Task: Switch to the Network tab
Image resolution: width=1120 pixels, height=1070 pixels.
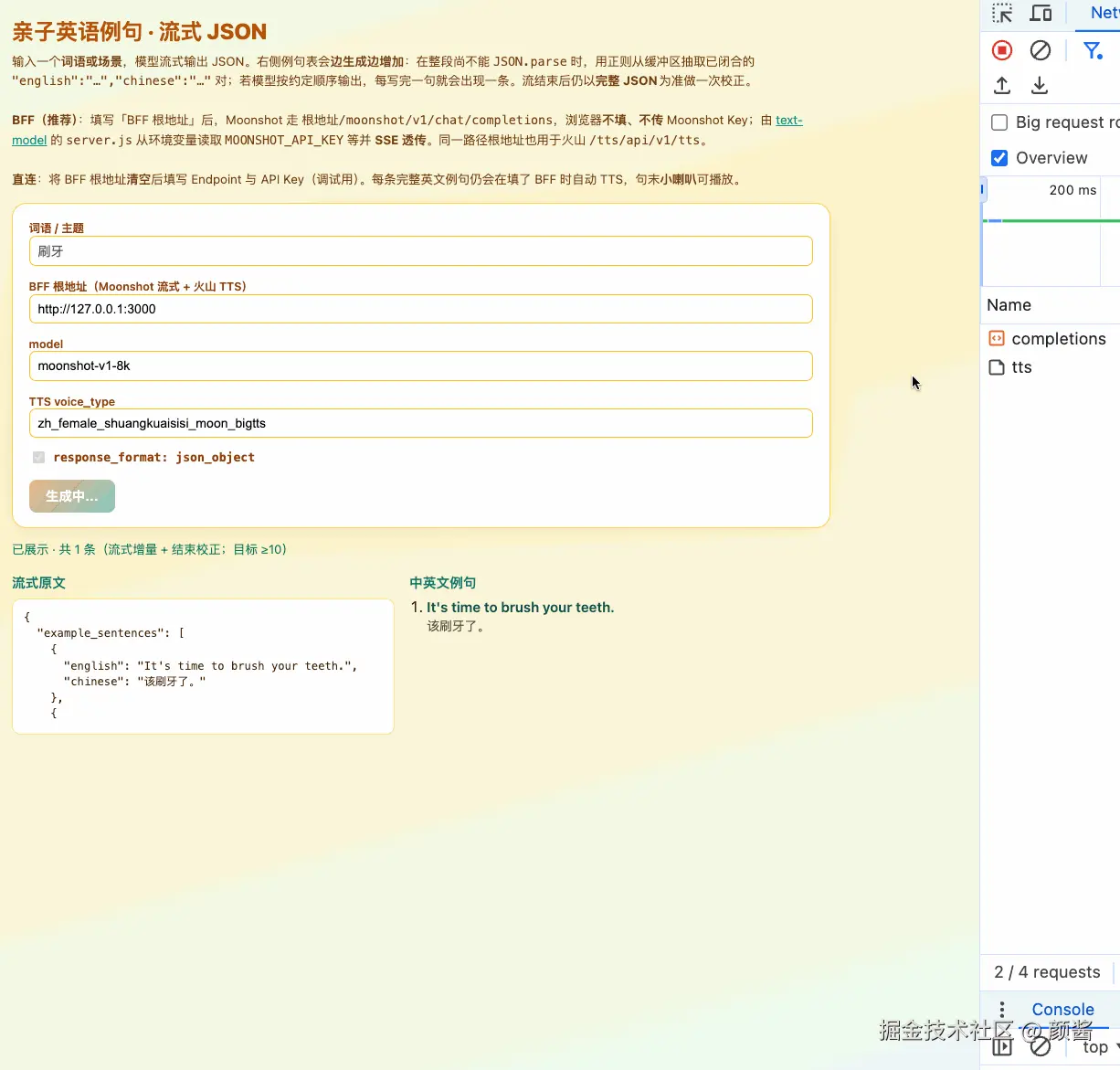Action: point(1103,13)
